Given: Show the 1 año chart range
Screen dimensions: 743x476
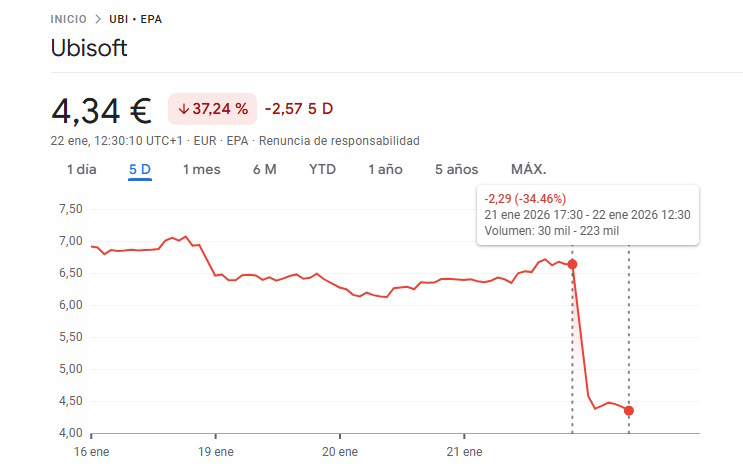Looking at the screenshot, I should pos(385,169).
